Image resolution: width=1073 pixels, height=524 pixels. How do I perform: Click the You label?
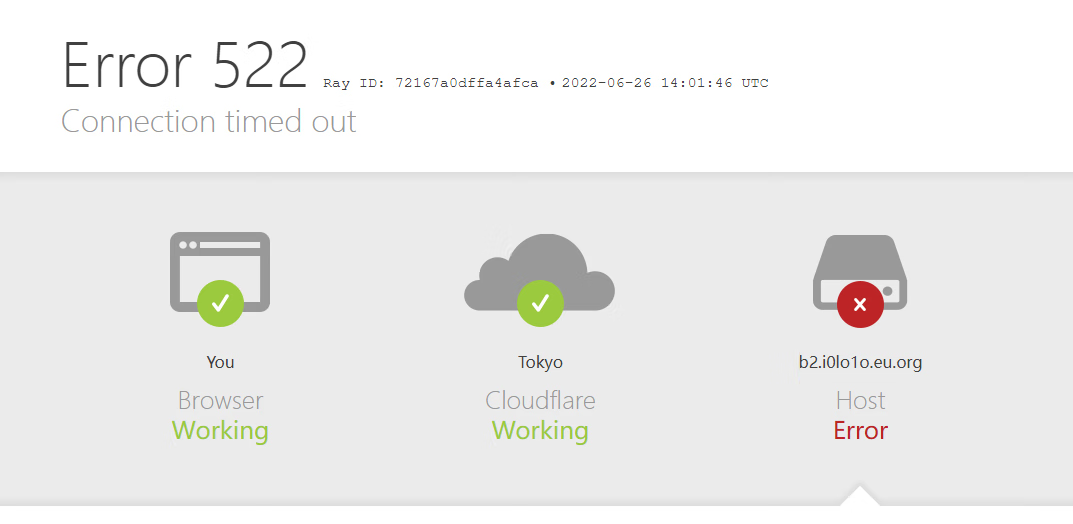pos(220,362)
